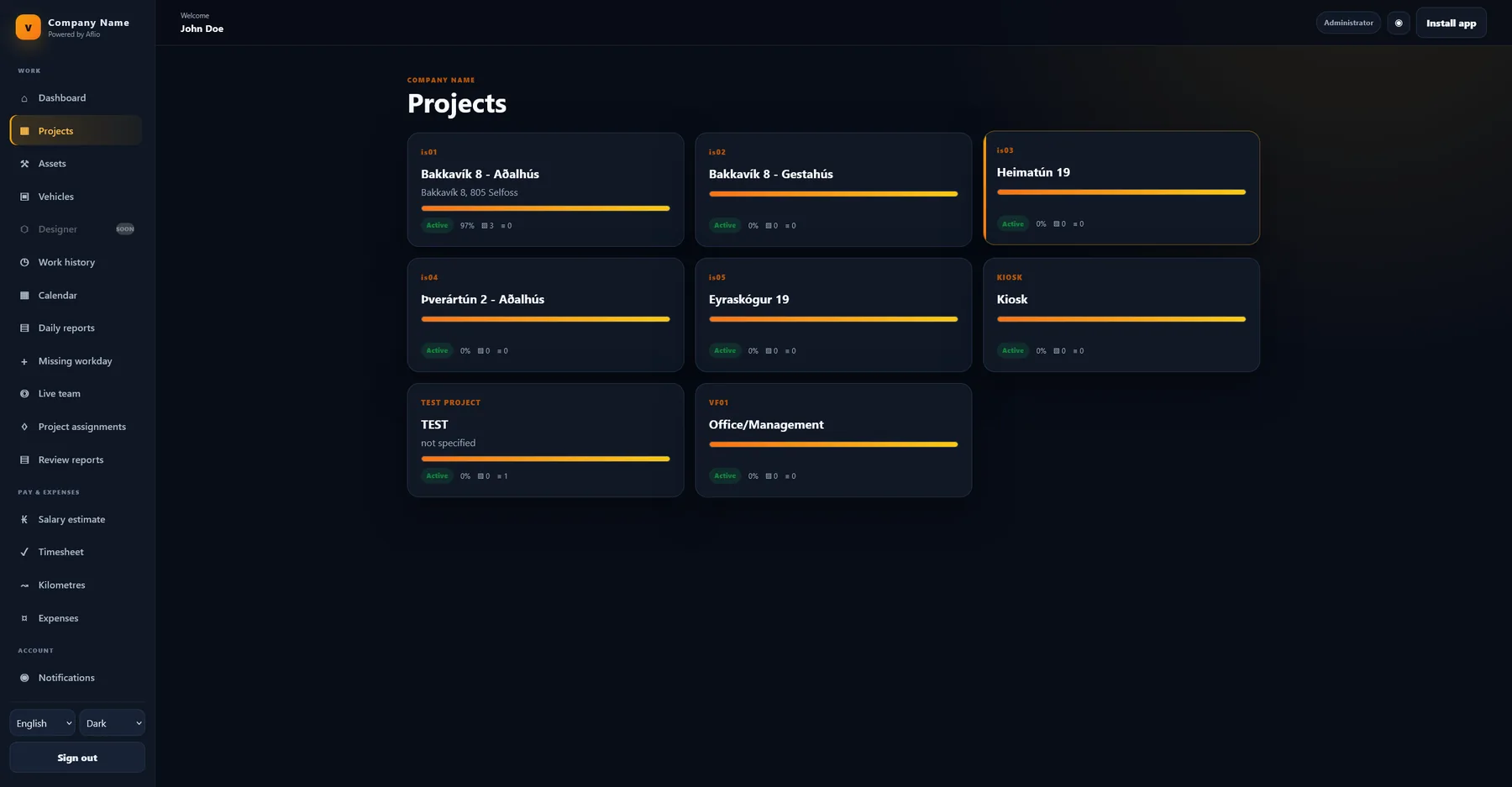The height and width of the screenshot is (787, 1512).
Task: Click the TEST project progress bar
Action: click(545, 459)
